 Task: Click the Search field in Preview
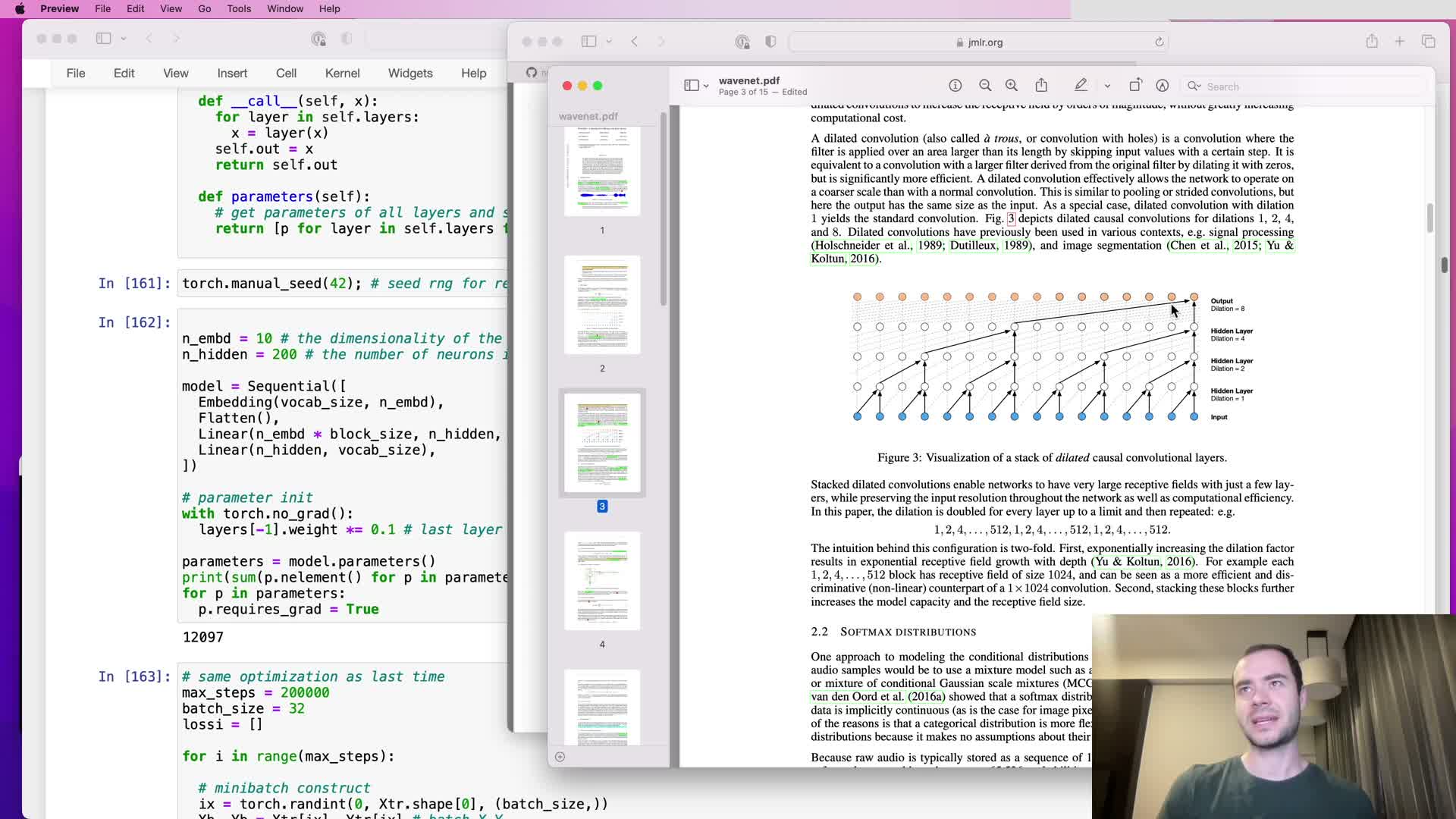[x=1304, y=86]
